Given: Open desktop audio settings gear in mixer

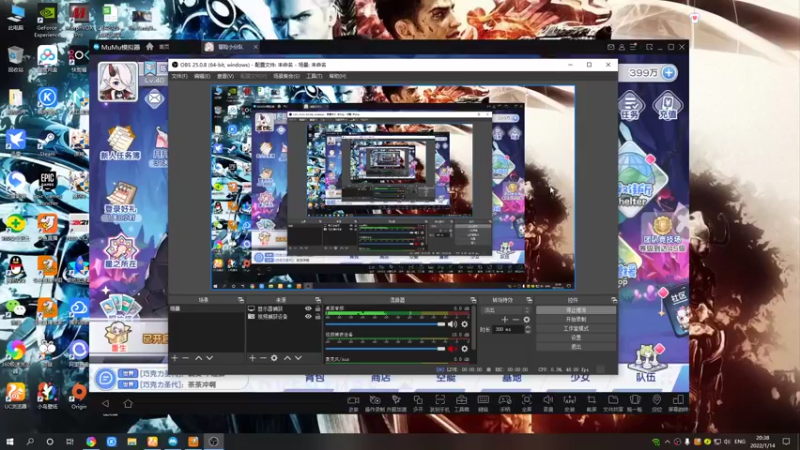Looking at the screenshot, I should click(464, 324).
